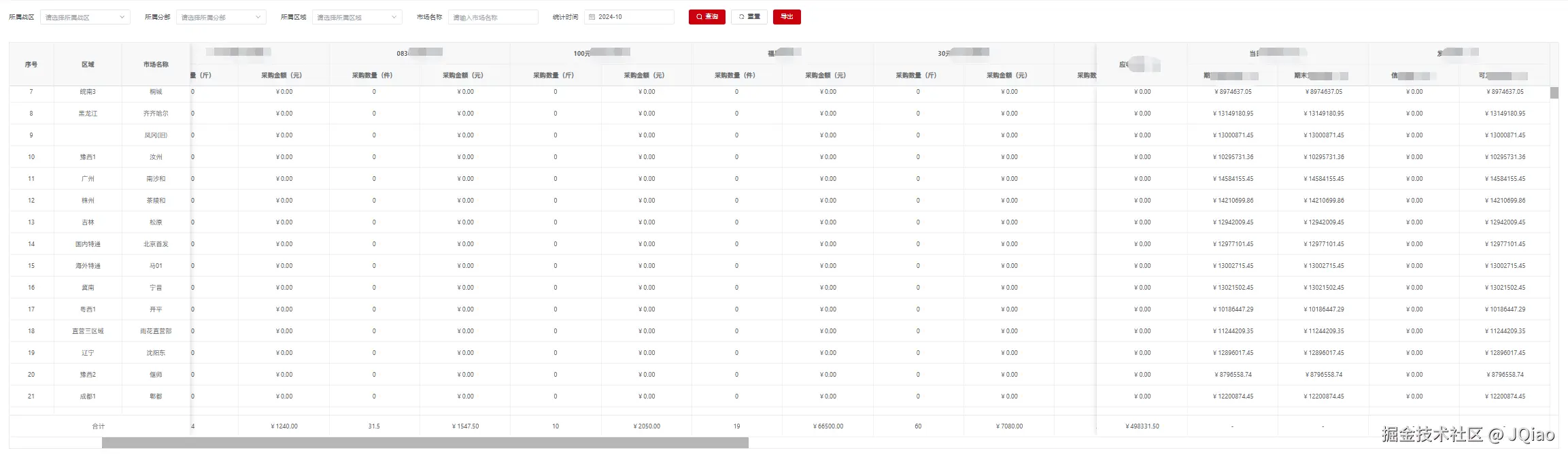Open the 所属战区 dropdown

pyautogui.click(x=85, y=17)
